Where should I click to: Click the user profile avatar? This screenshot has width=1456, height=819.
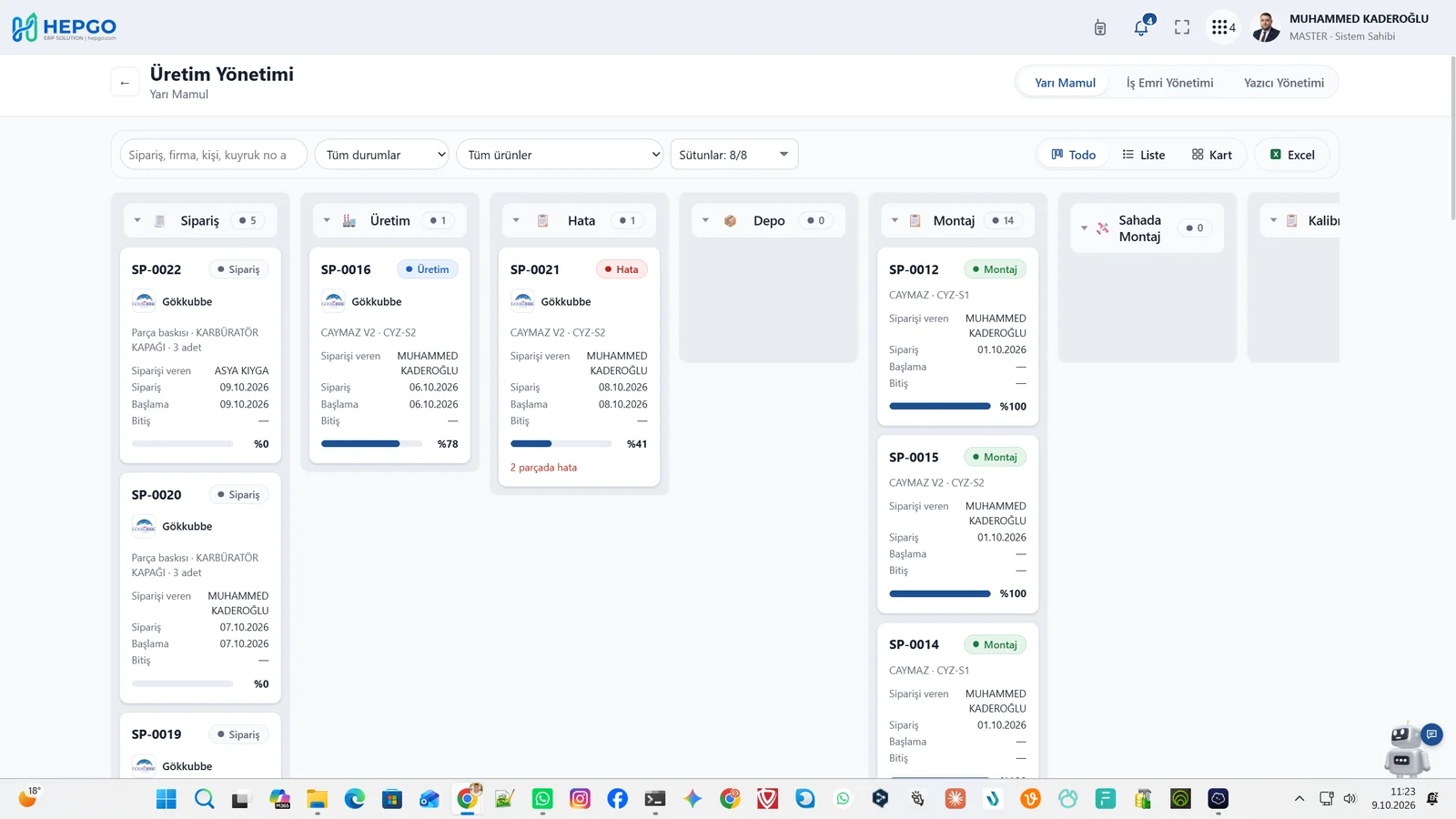1266,27
